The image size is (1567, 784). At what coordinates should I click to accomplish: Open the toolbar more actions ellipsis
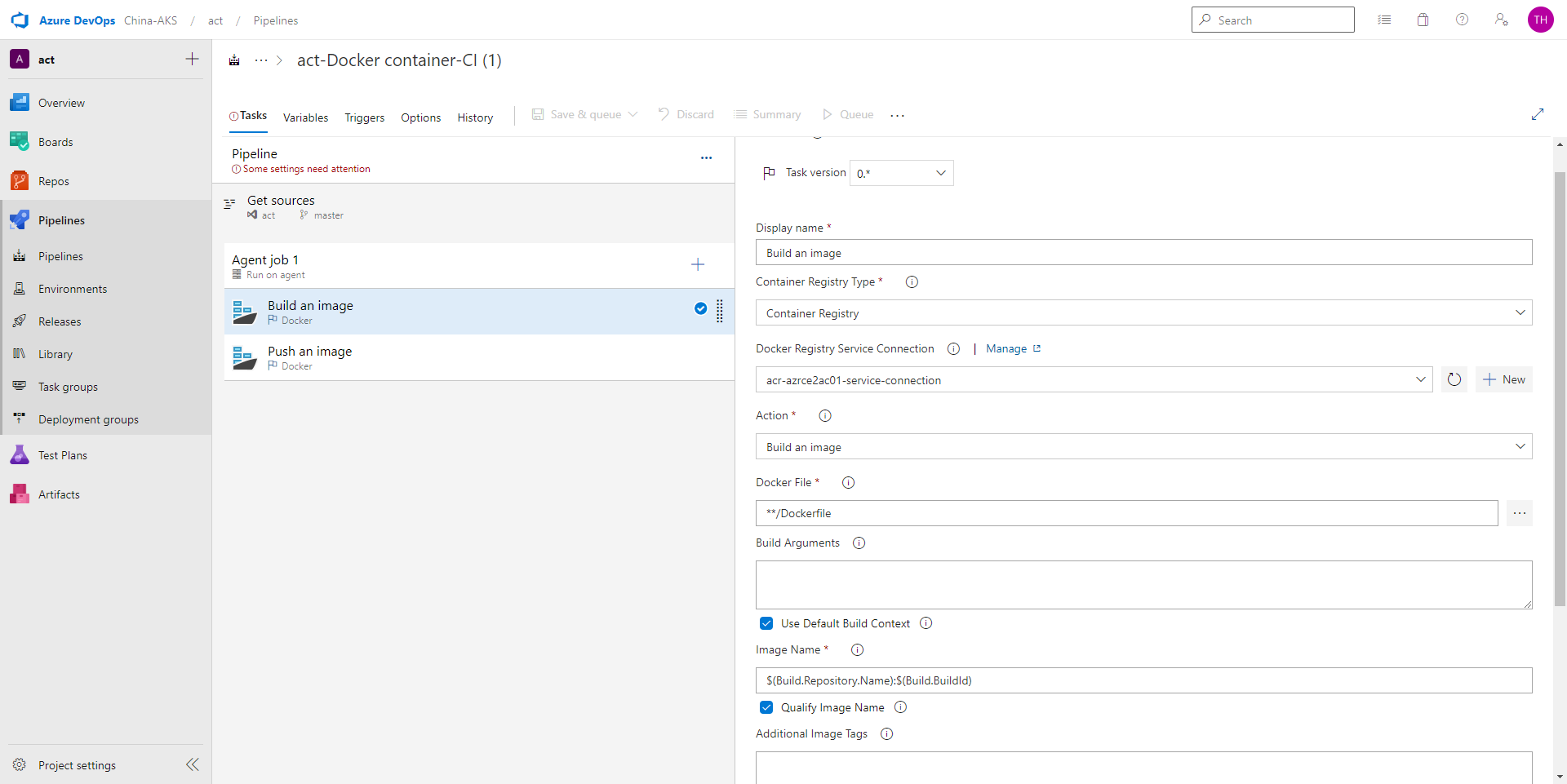coord(897,115)
